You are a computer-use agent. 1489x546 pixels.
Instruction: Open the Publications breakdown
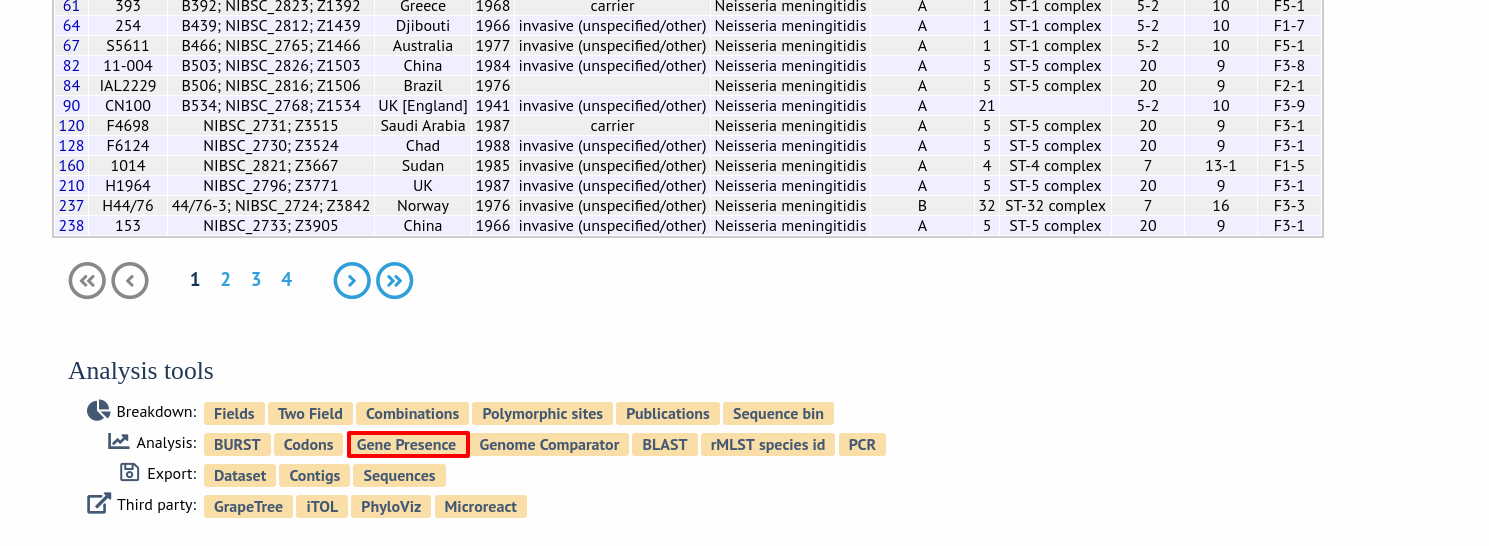(668, 414)
